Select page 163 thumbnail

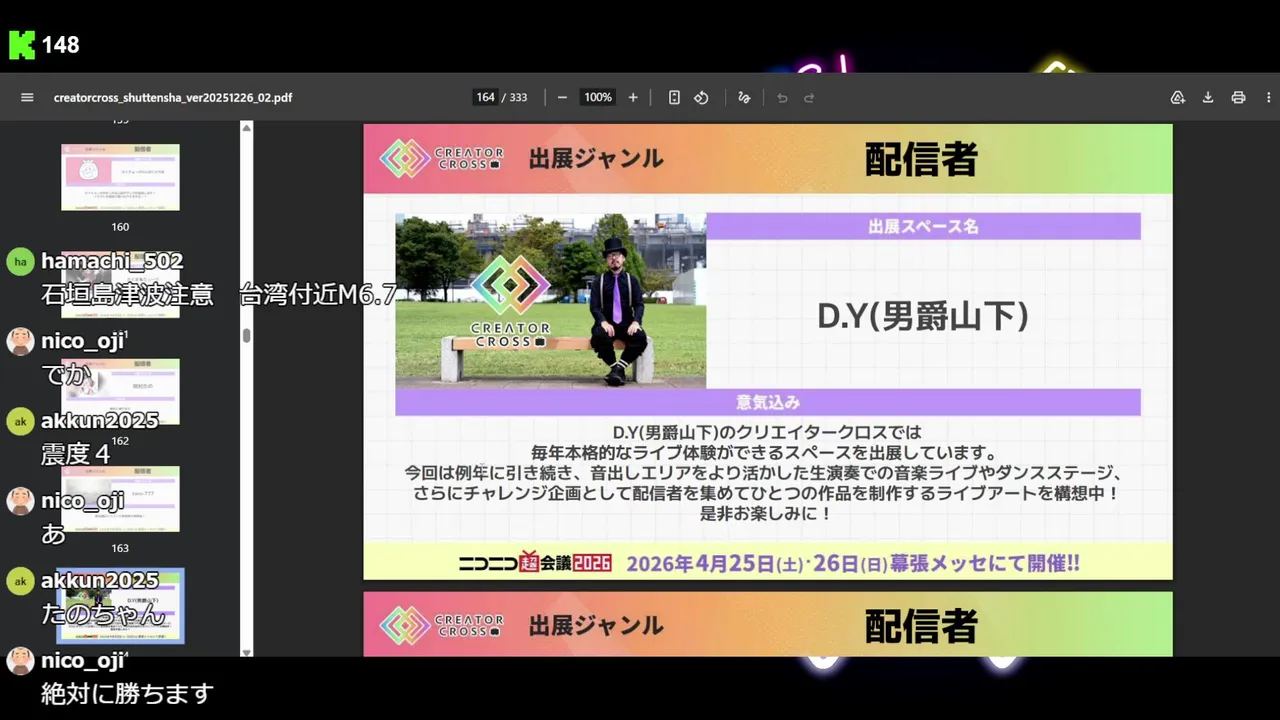tap(120, 498)
